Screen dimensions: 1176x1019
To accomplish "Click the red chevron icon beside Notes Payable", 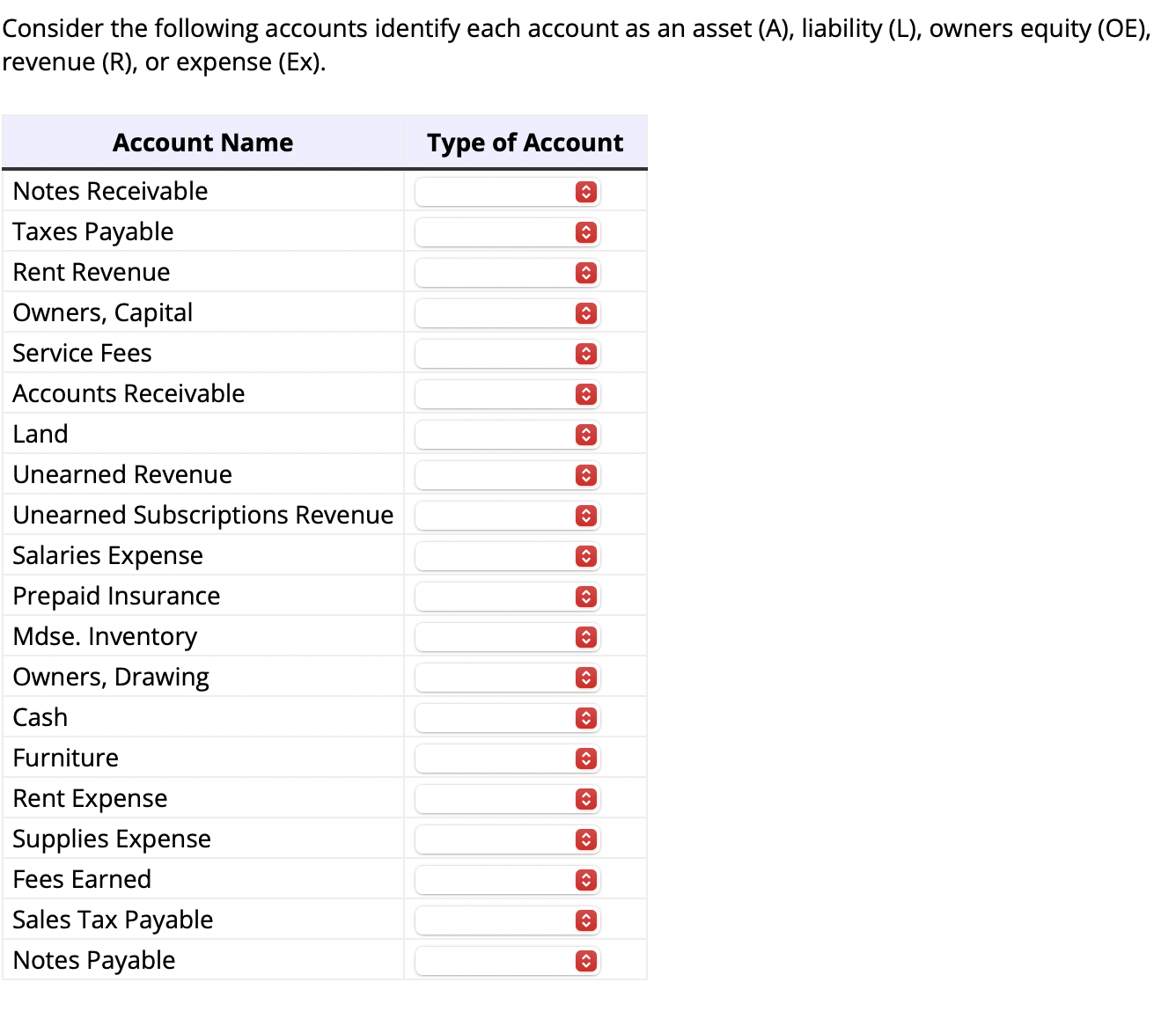I will tap(586, 961).
